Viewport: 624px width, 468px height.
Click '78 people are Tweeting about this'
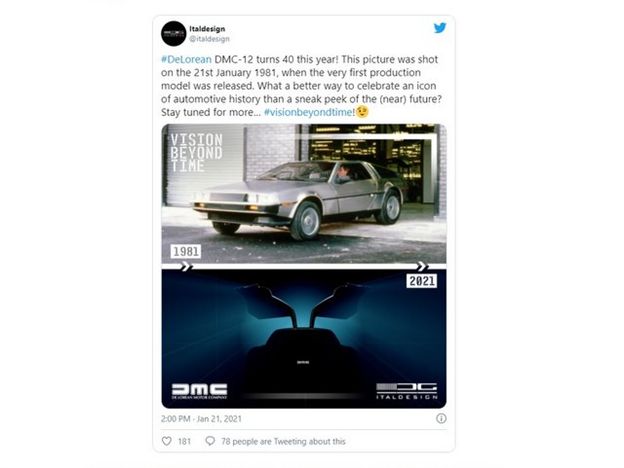[x=283, y=441]
